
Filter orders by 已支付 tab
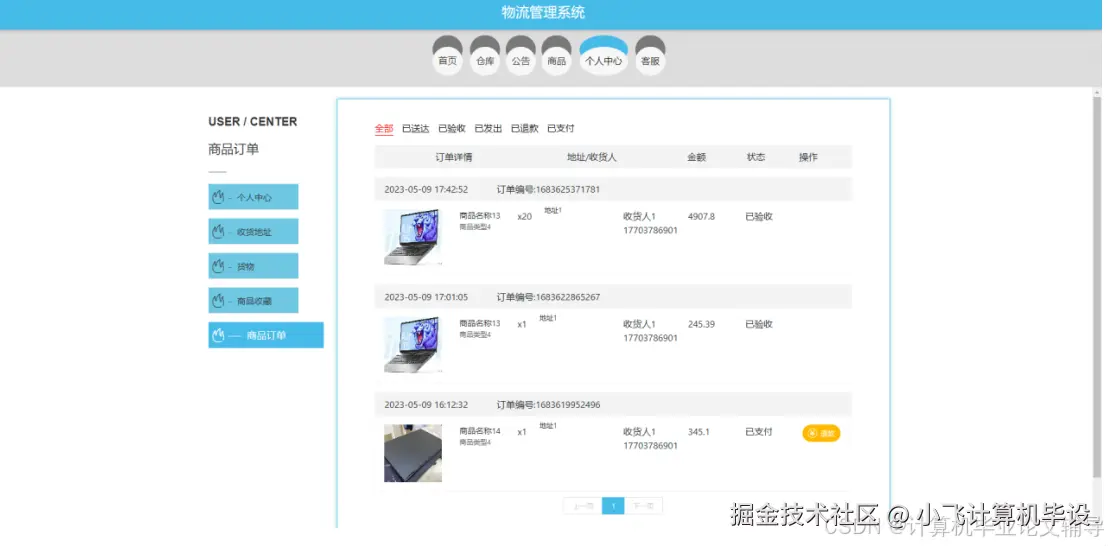tap(560, 129)
